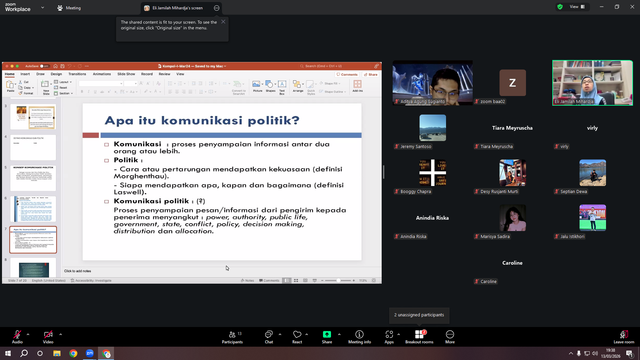The width and height of the screenshot is (640, 360).
Task: Close the shared content size tooltip
Action: pyautogui.click(x=223, y=22)
